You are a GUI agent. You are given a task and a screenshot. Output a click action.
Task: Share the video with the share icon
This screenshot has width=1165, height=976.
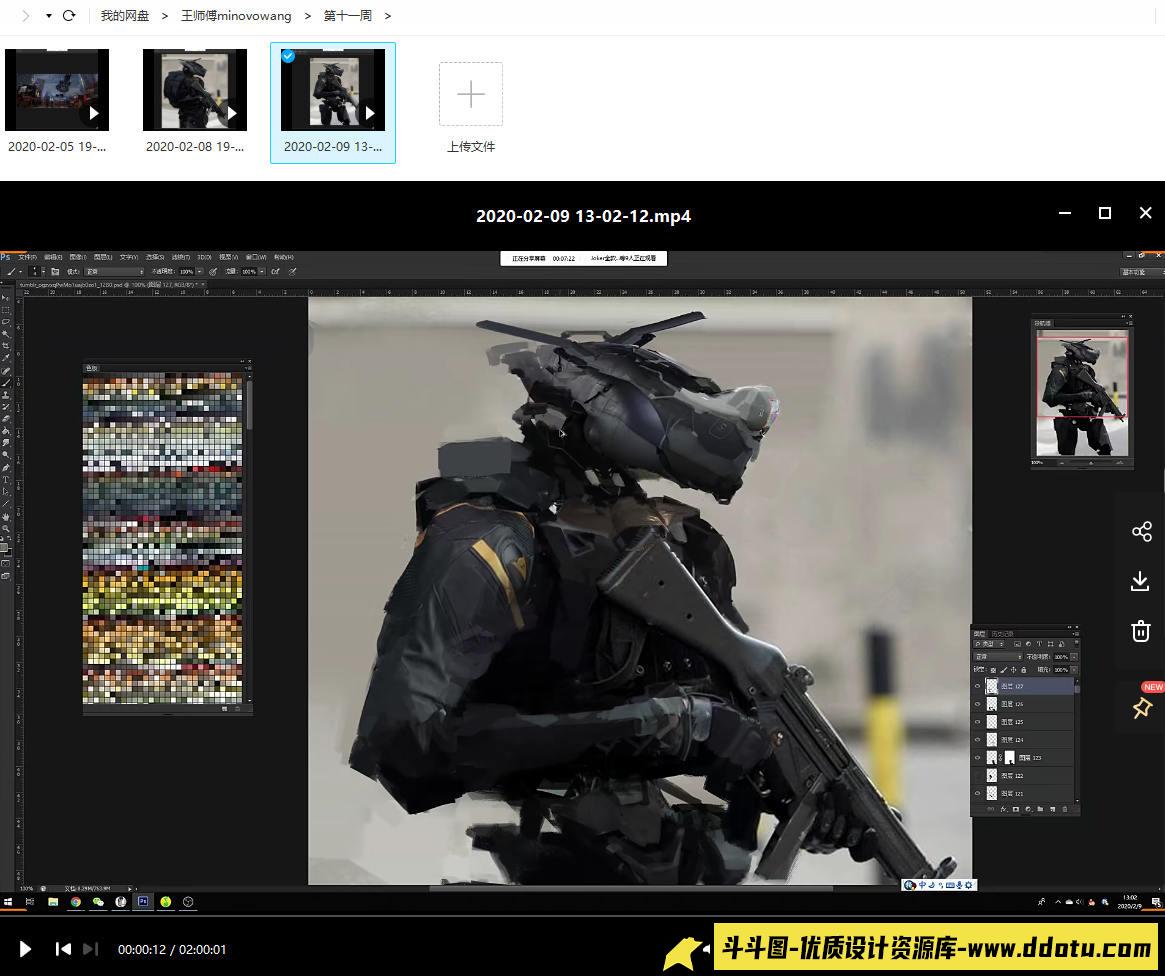click(1141, 531)
